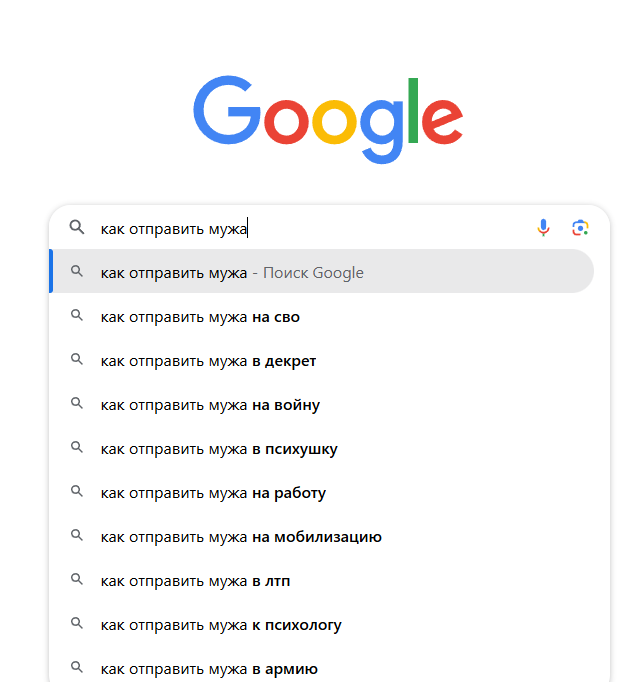Click the Google logo

click(x=328, y=118)
